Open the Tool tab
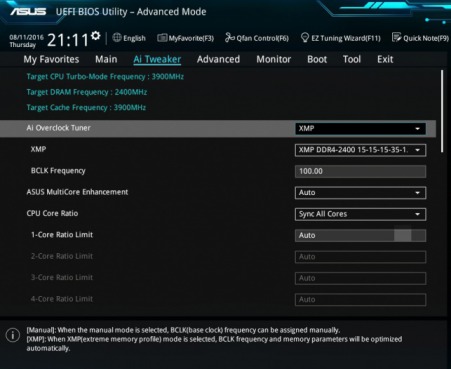This screenshot has width=451, height=369. (x=352, y=59)
